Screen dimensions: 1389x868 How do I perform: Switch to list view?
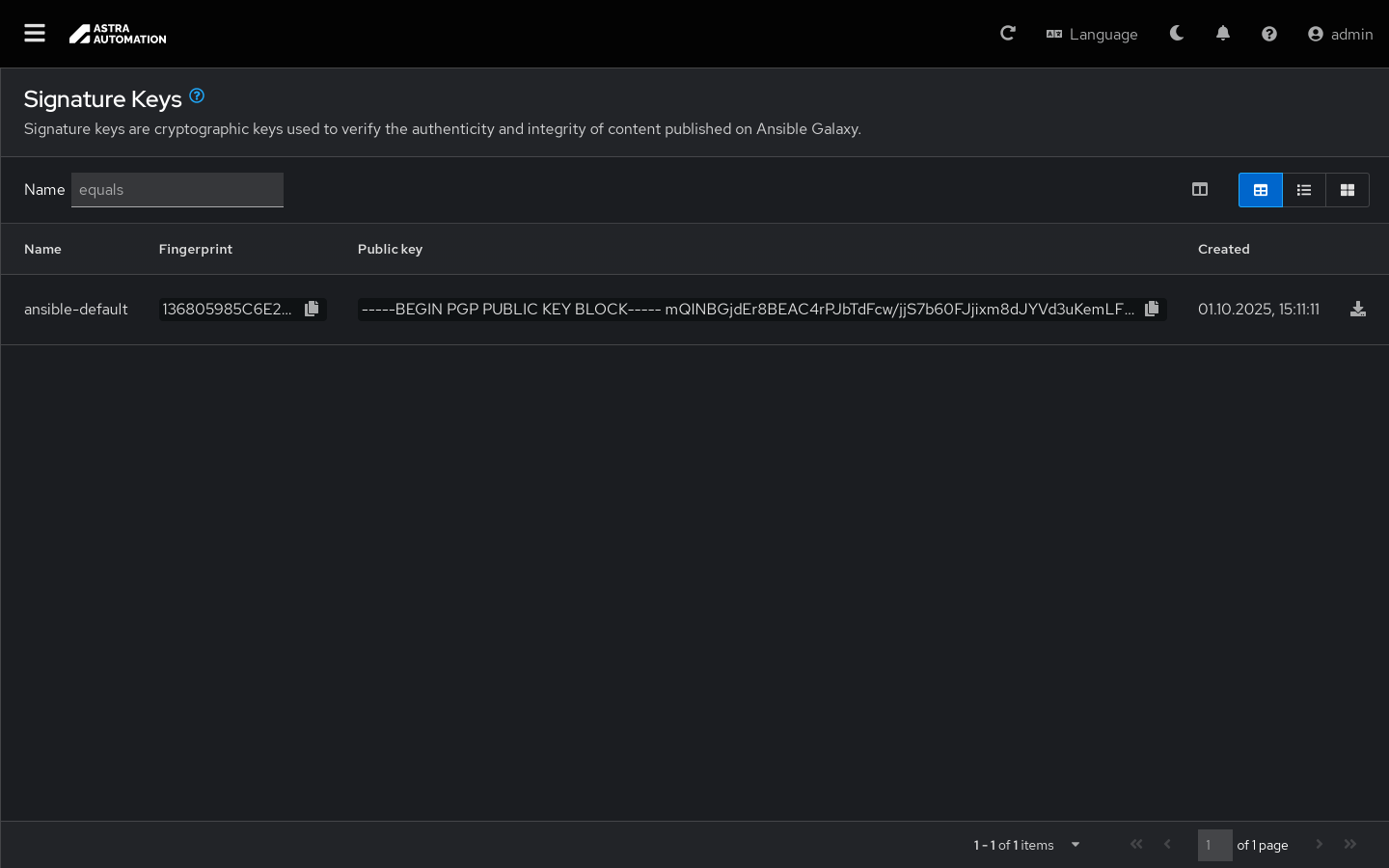[x=1303, y=190]
